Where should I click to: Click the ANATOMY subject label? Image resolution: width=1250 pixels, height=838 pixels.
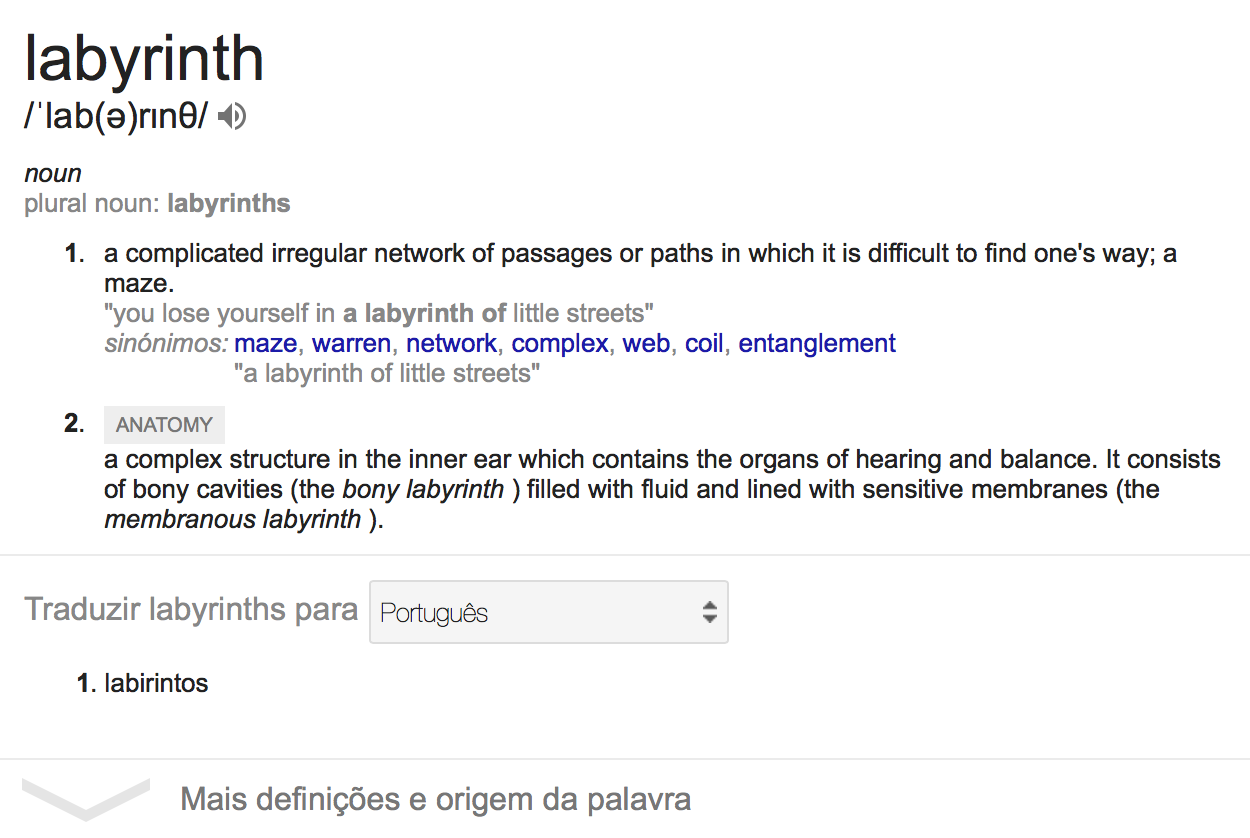point(164,425)
